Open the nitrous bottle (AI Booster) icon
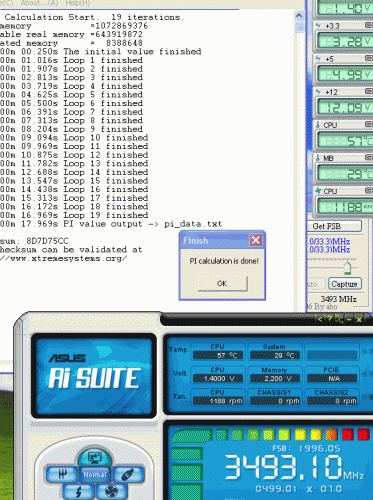Image resolution: width=373 pixels, height=500 pixels. tap(128, 474)
